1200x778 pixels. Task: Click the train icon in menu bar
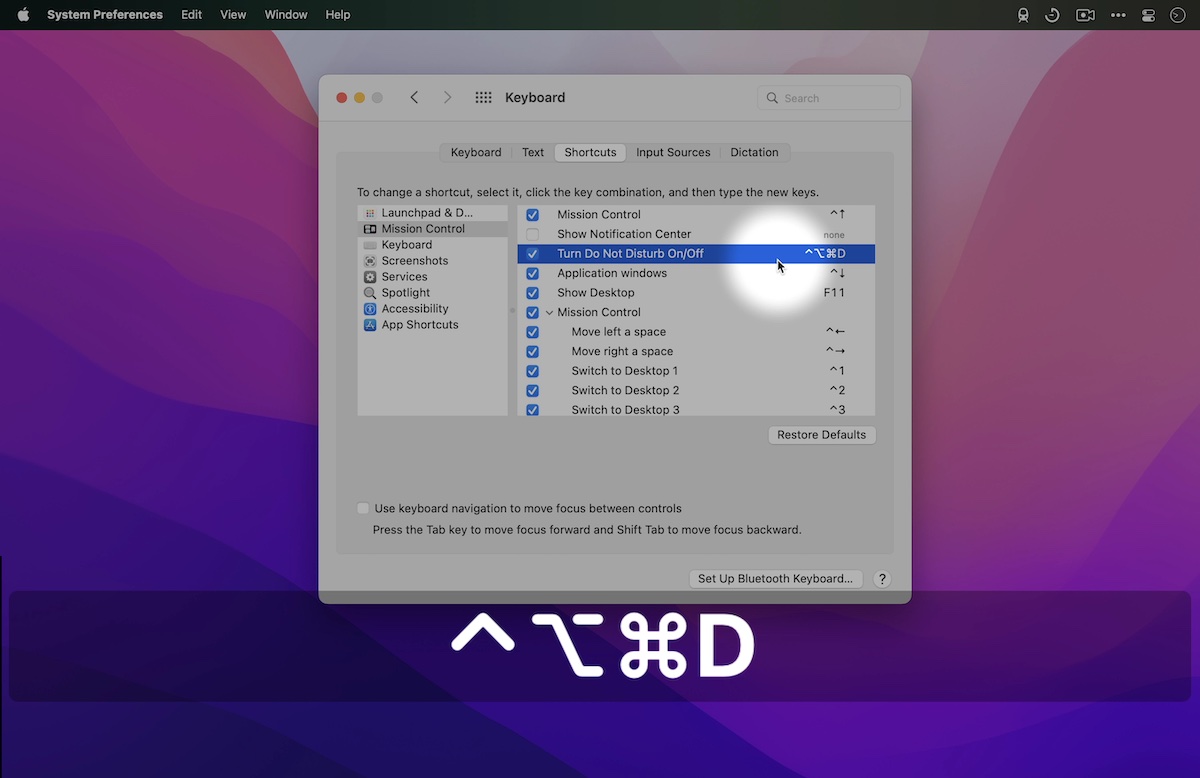click(1023, 15)
